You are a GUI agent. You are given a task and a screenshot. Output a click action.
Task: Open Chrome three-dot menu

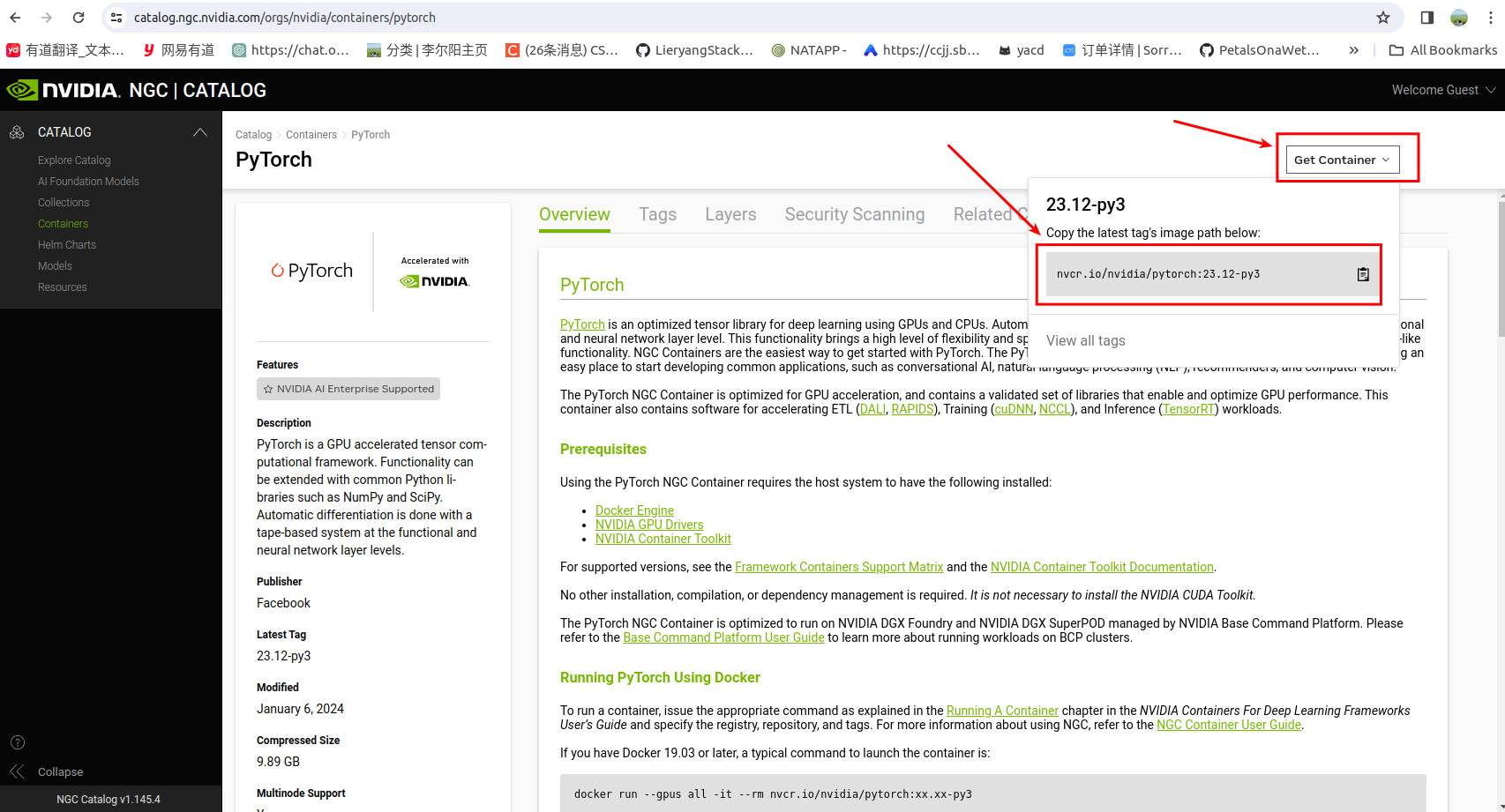[1491, 18]
